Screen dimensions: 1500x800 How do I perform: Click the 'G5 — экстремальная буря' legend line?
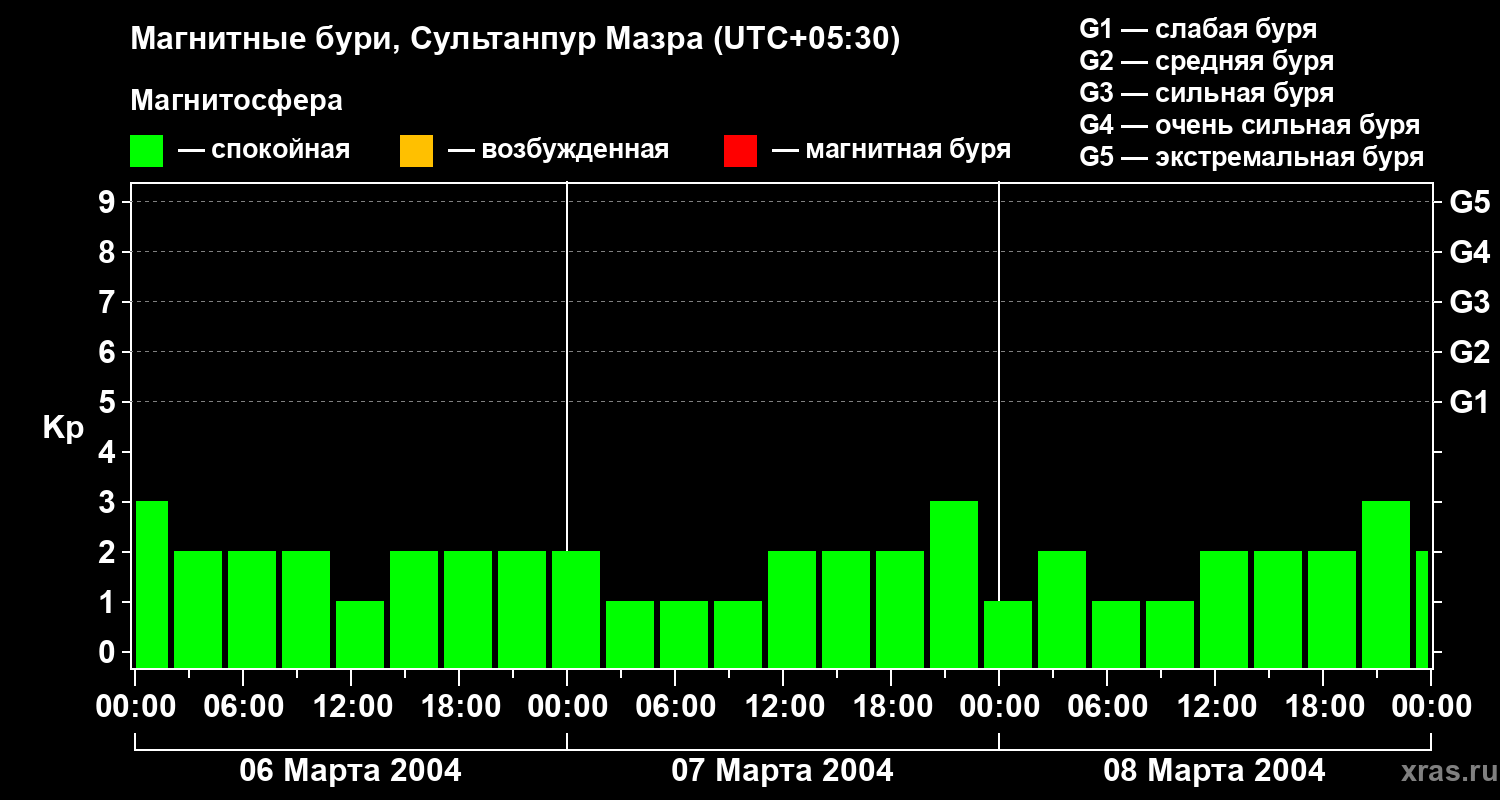point(1252,157)
